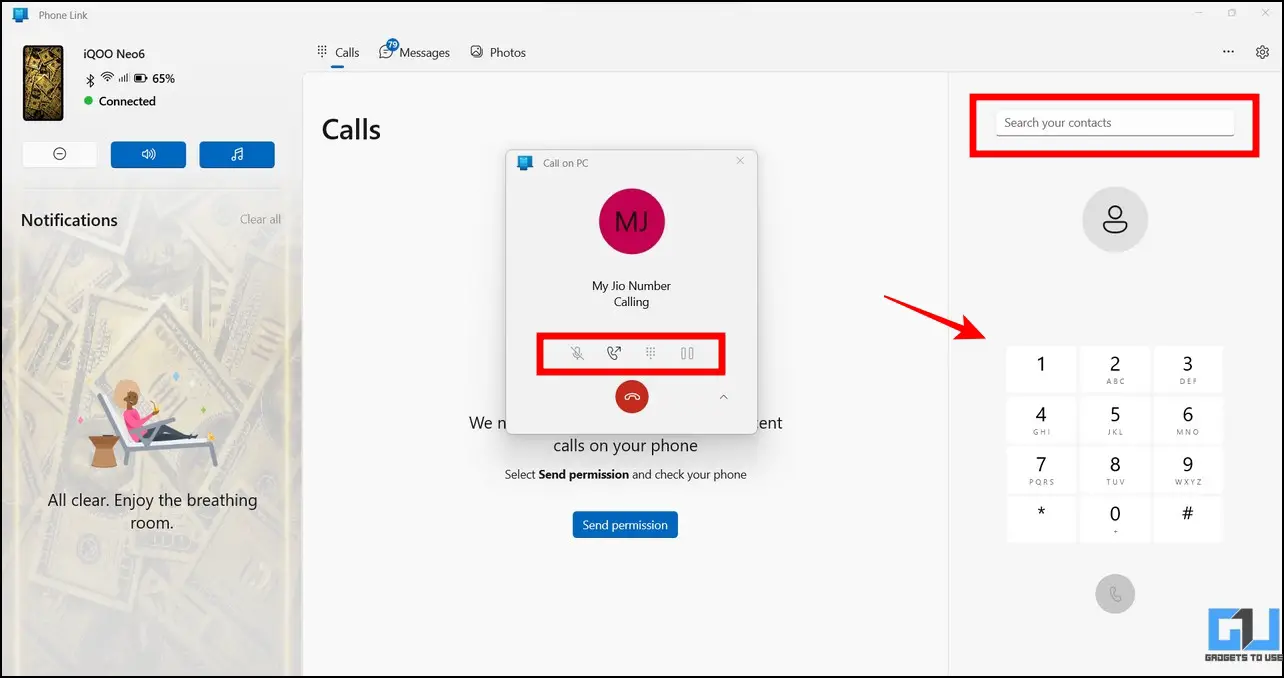Toggle Do Not Disturb on the phone

coord(60,154)
